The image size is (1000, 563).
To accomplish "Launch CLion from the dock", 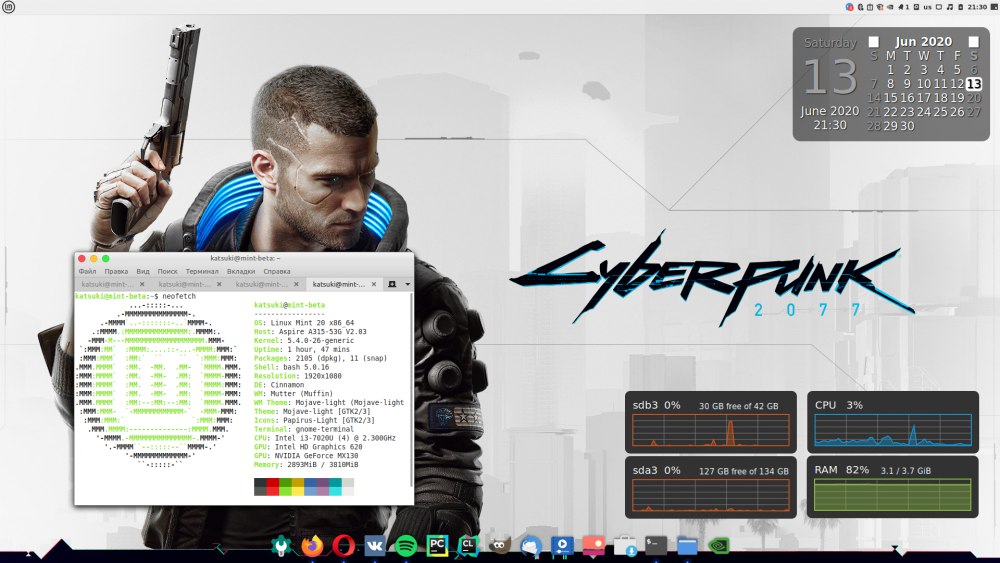I will [x=467, y=546].
